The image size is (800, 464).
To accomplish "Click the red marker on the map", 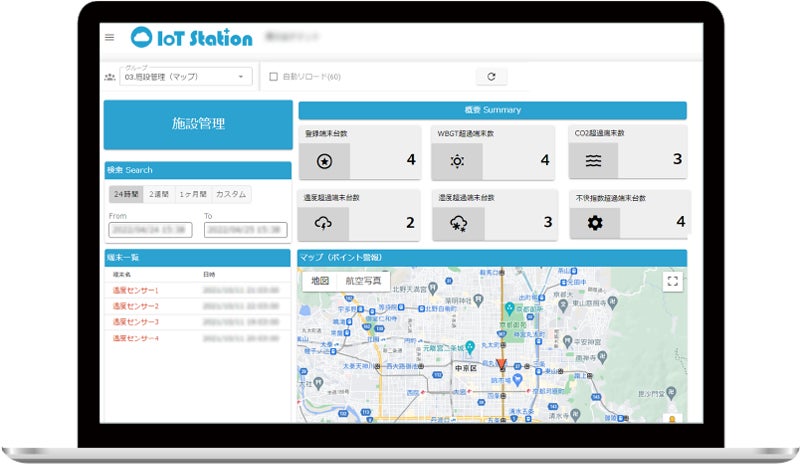I will [x=501, y=364].
